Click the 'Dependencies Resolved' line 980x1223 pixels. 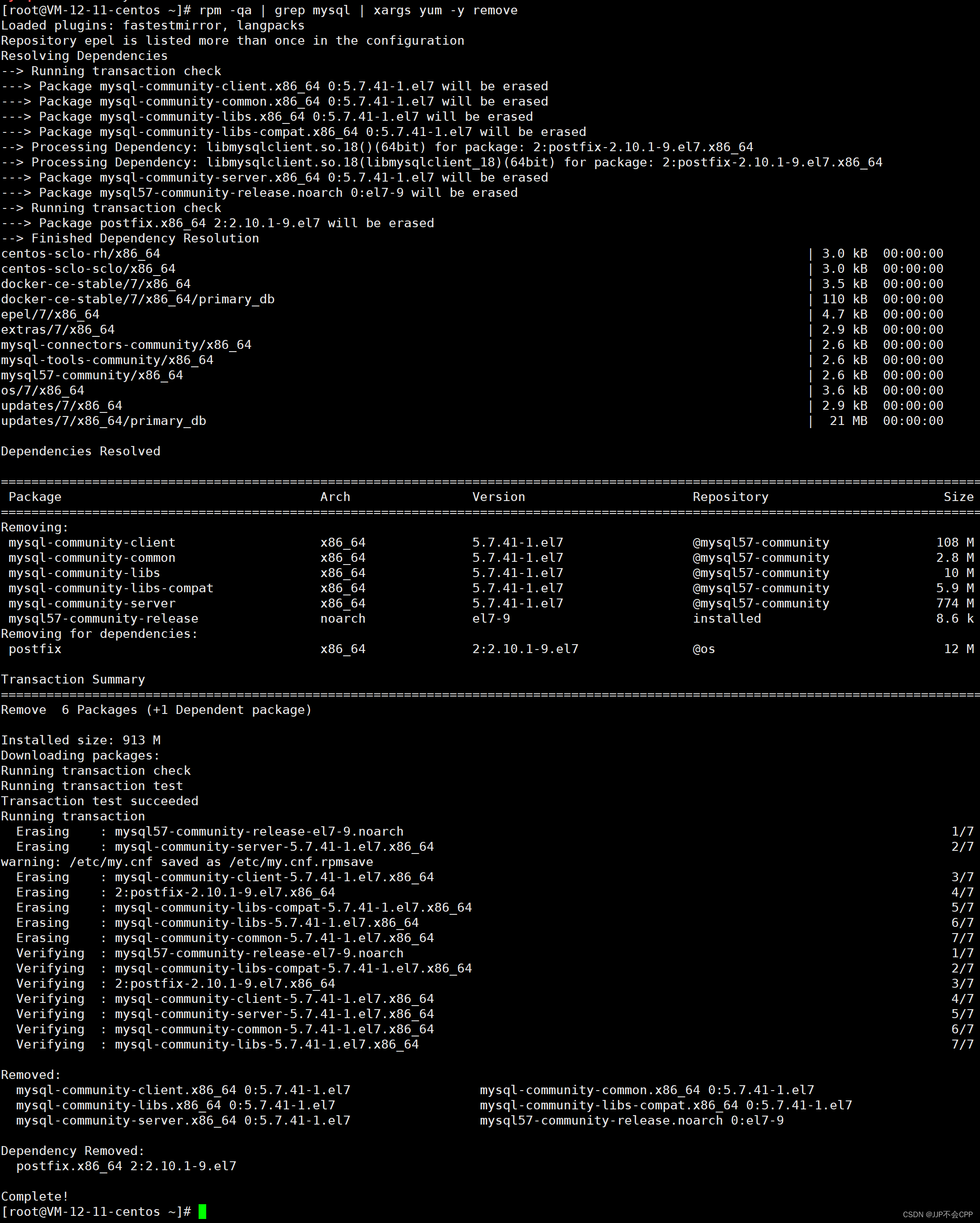coord(81,451)
